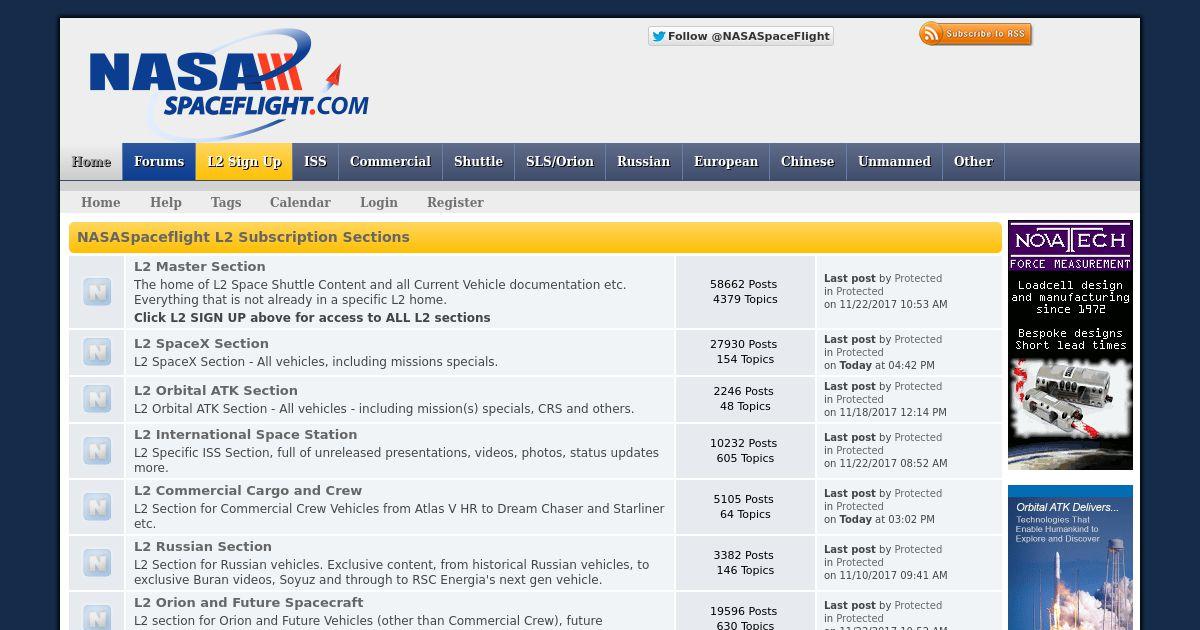Click the Subscribe to RSS button
The width and height of the screenshot is (1200, 630).
(x=975, y=34)
